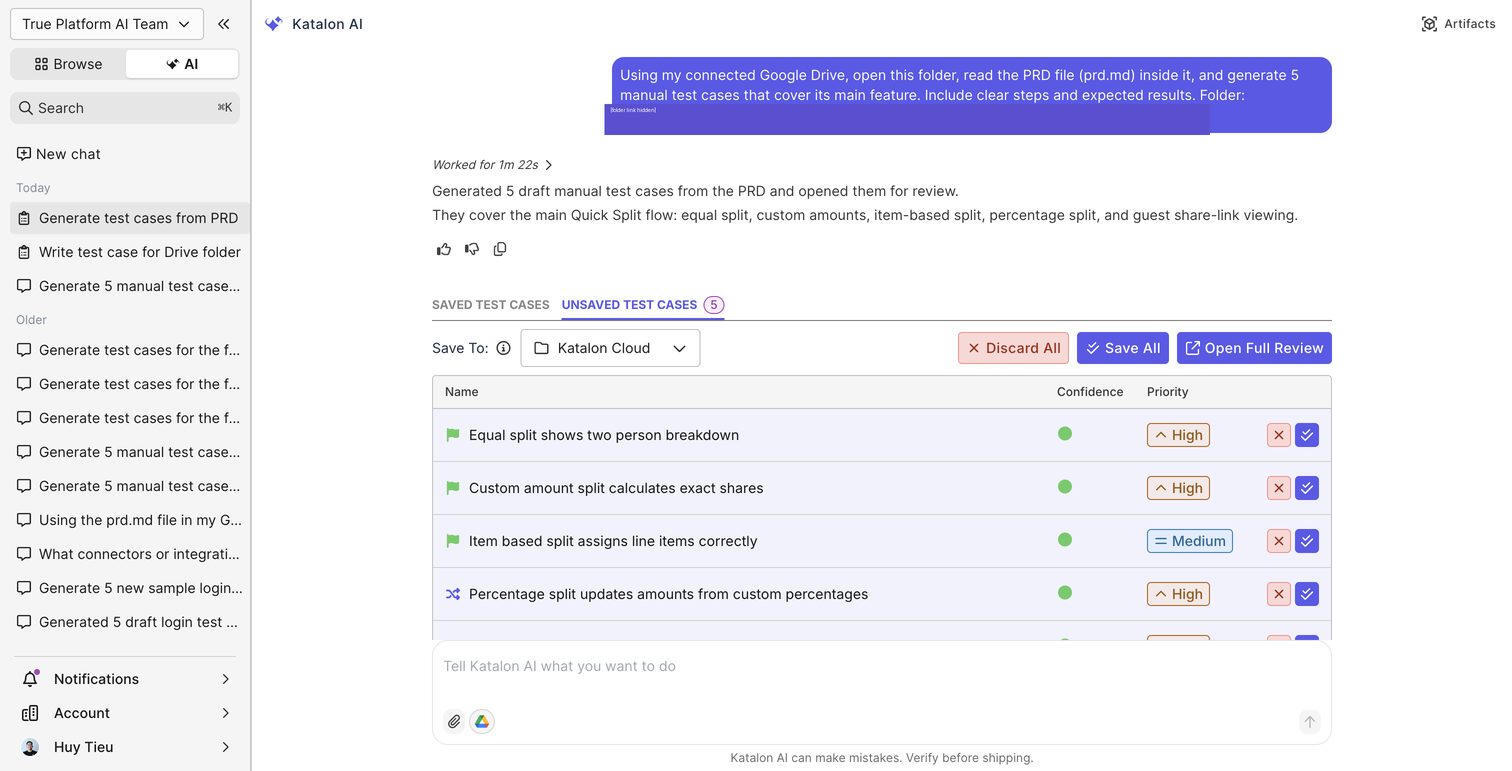Open Artifacts panel
This screenshot has height=771, width=1512.
(x=1458, y=24)
